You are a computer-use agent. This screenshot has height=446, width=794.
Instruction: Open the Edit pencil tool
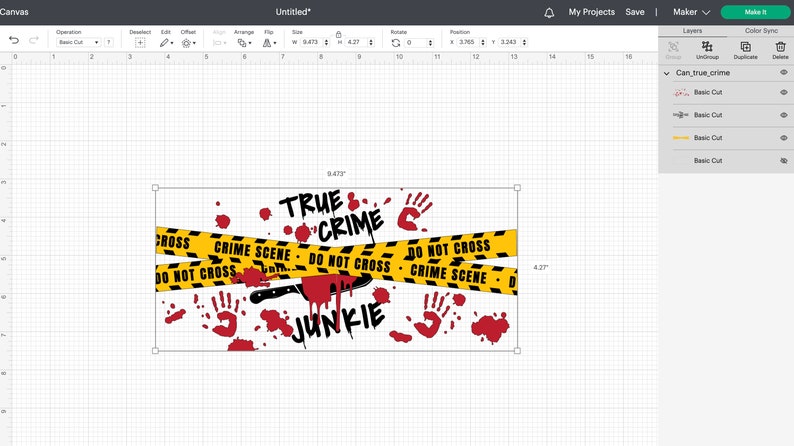click(166, 43)
